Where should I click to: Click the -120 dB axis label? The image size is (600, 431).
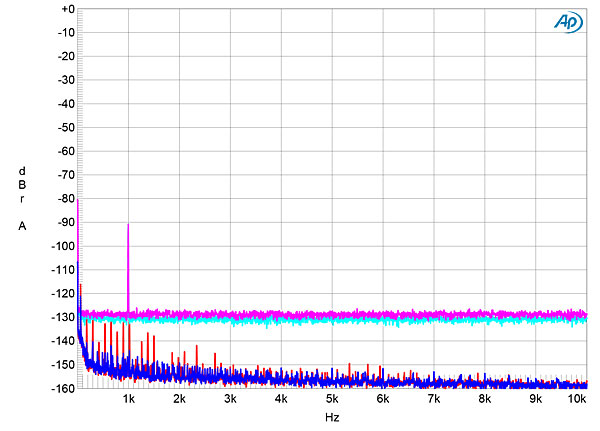pos(63,294)
